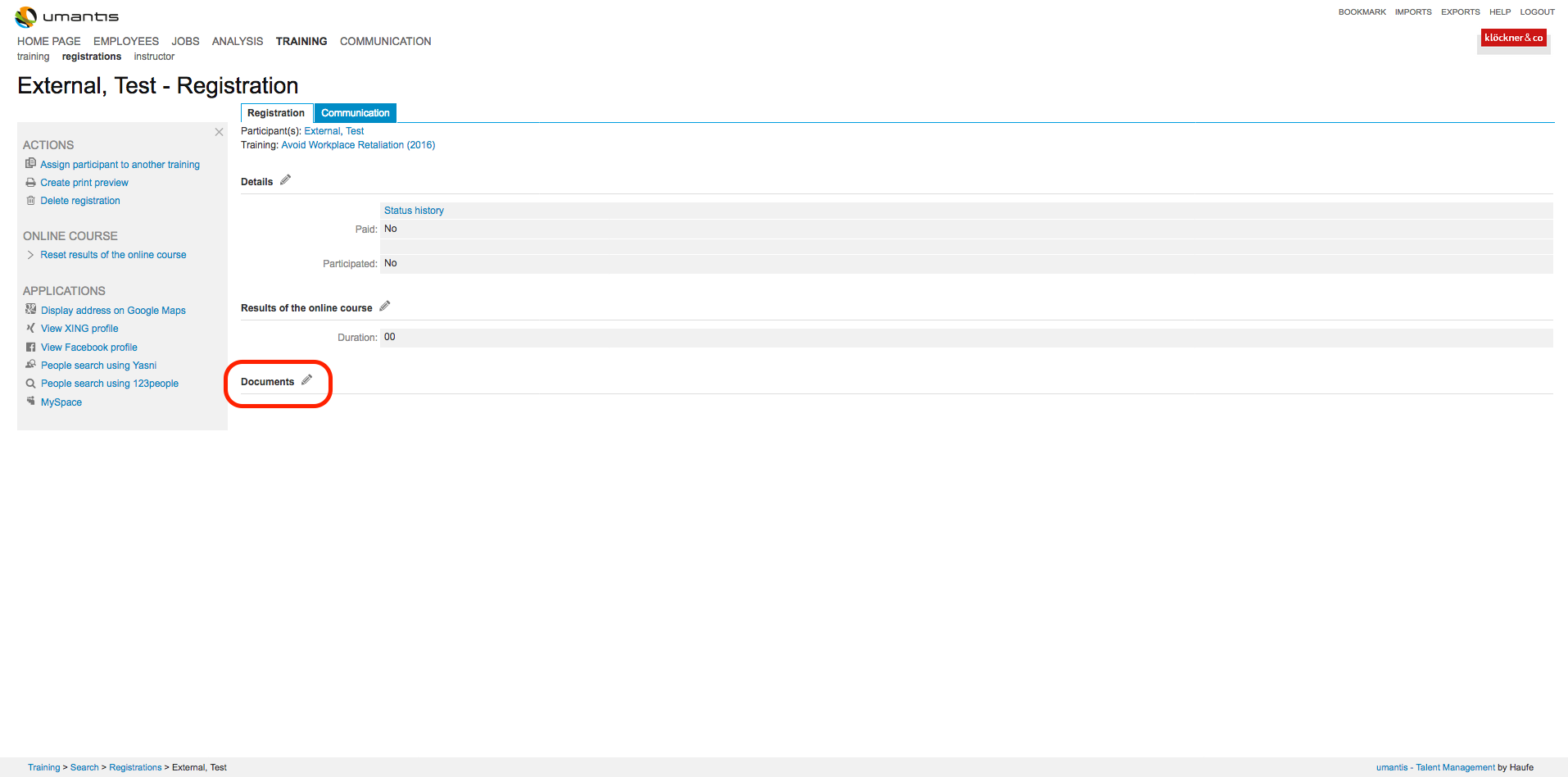Image resolution: width=1568 pixels, height=777 pixels.
Task: Click the trash icon beside Delete registration
Action: [x=30, y=200]
